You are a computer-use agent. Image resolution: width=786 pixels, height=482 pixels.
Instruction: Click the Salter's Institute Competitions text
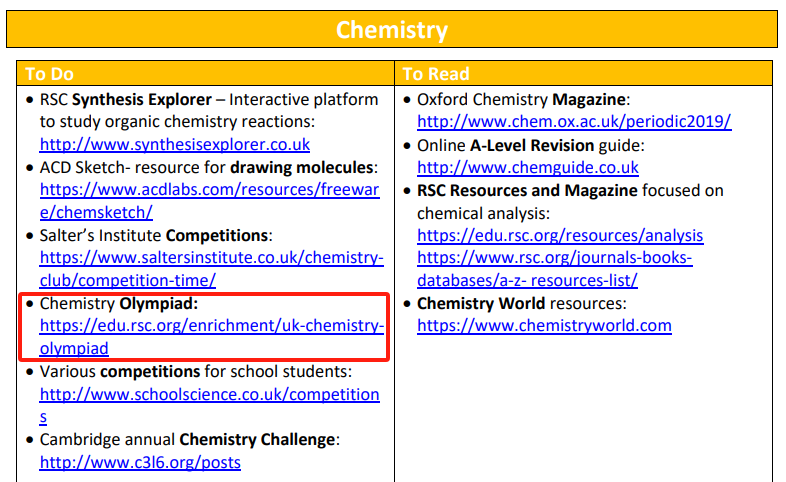point(156,236)
